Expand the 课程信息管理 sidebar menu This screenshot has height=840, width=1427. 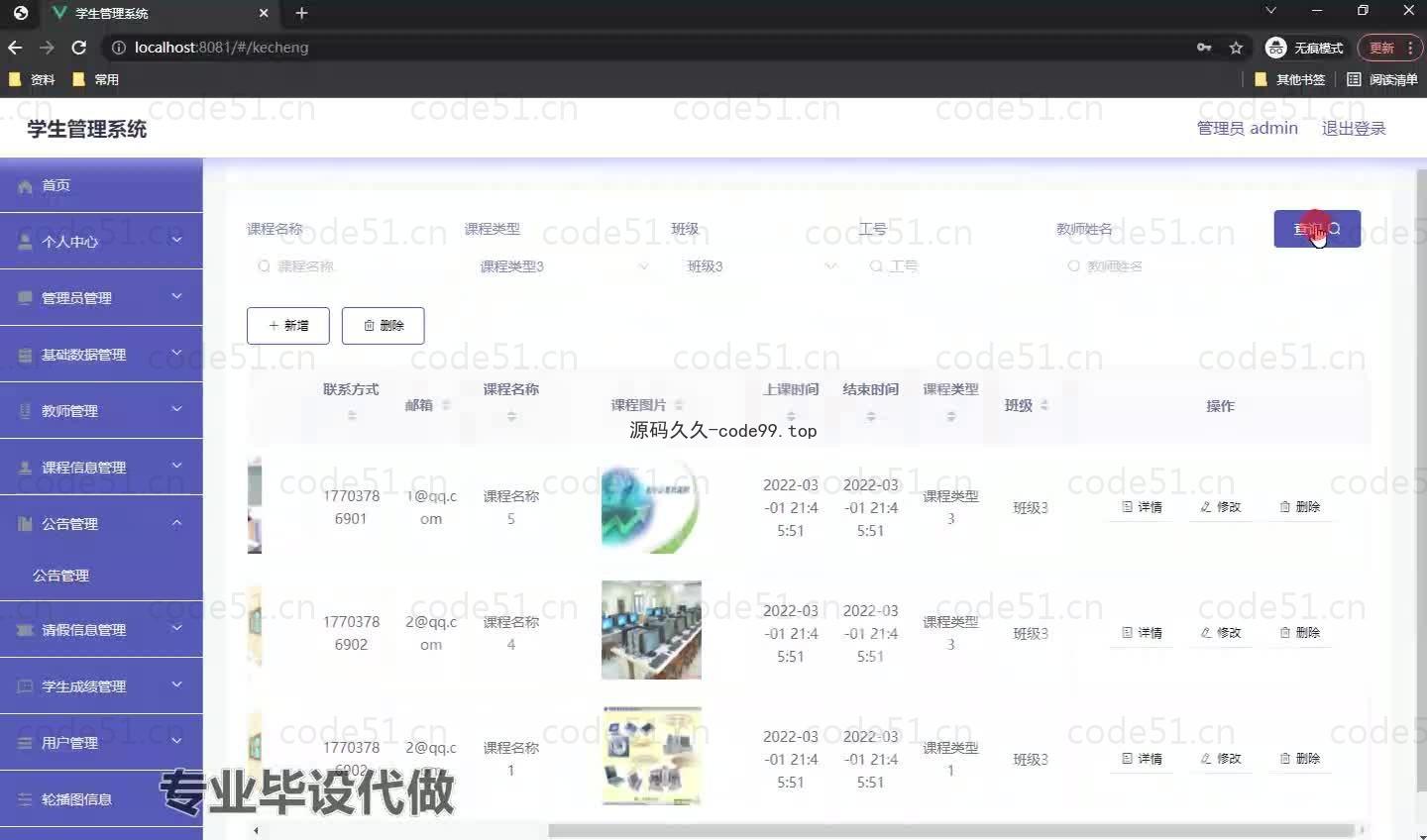[101, 467]
